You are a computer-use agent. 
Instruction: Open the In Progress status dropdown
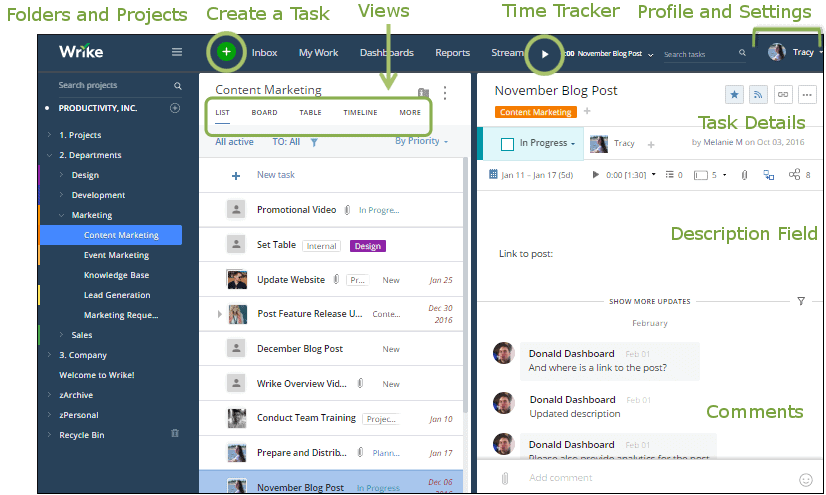[547, 143]
